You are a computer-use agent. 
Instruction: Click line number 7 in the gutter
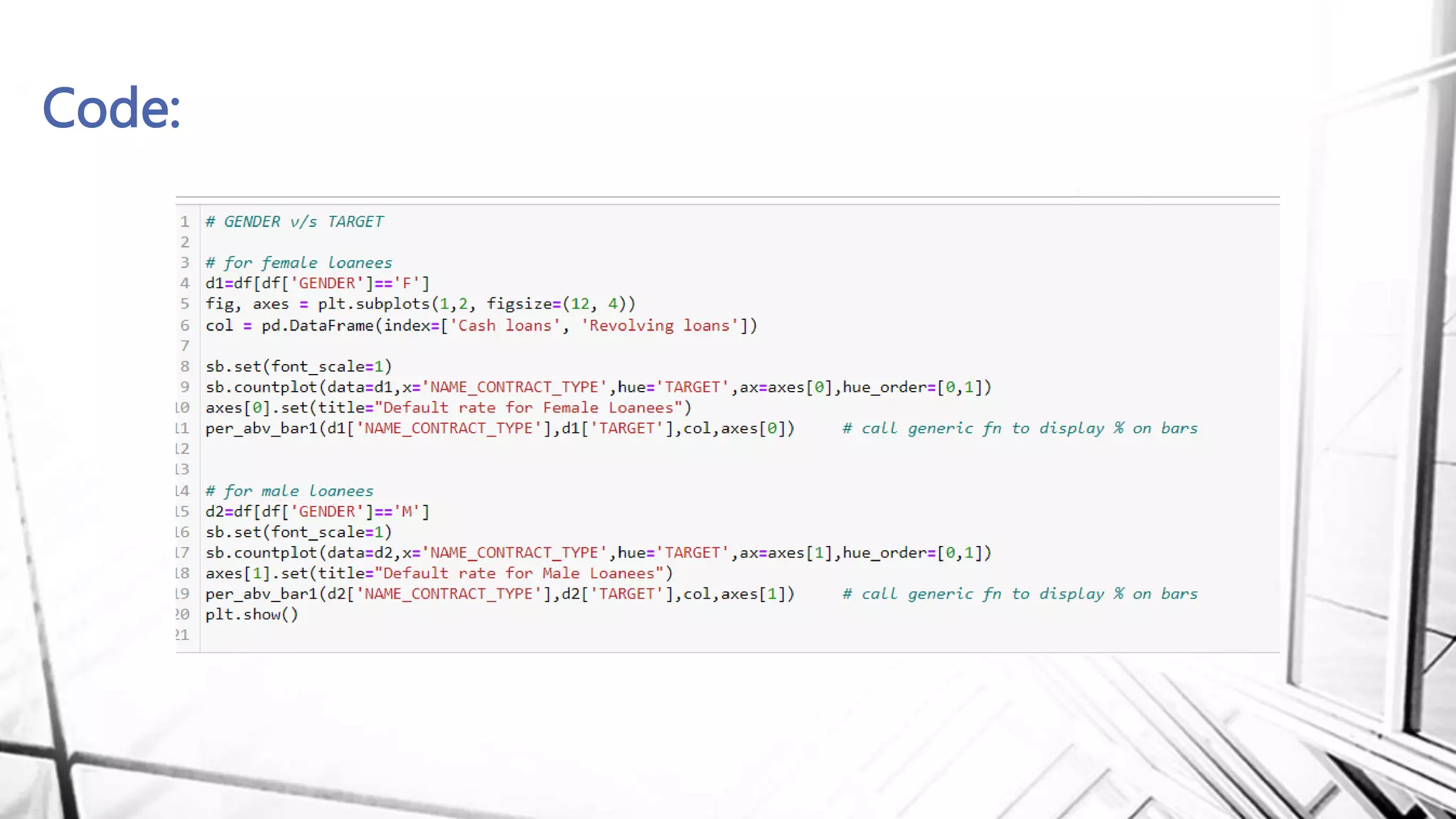coord(185,346)
